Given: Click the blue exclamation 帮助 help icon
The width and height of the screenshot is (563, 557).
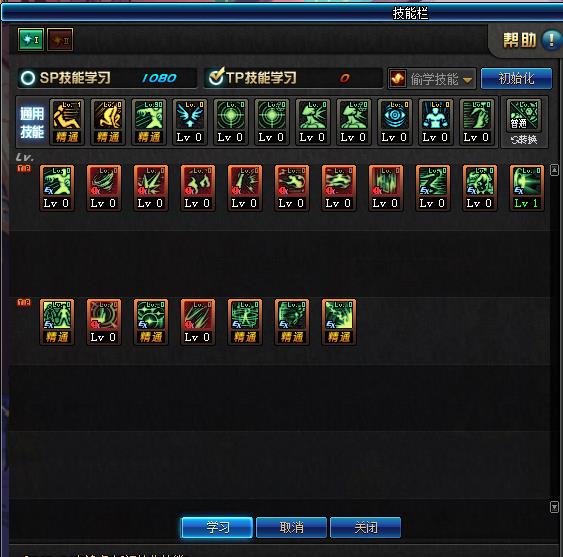Looking at the screenshot, I should pyautogui.click(x=552, y=40).
